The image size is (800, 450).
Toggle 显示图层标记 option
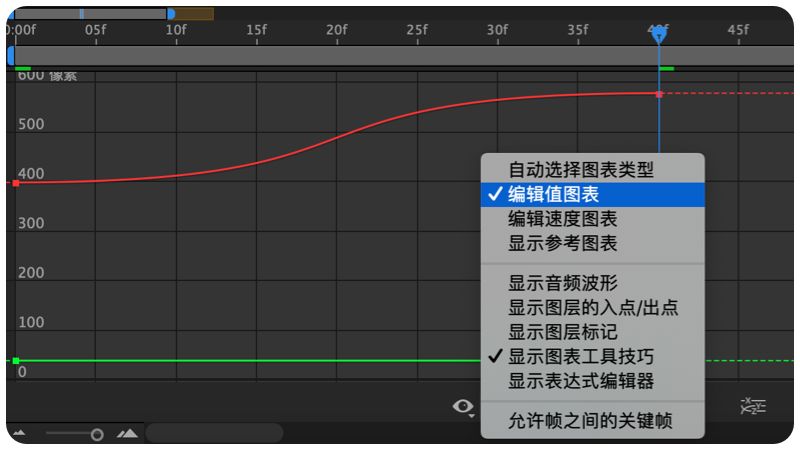pyautogui.click(x=592, y=332)
